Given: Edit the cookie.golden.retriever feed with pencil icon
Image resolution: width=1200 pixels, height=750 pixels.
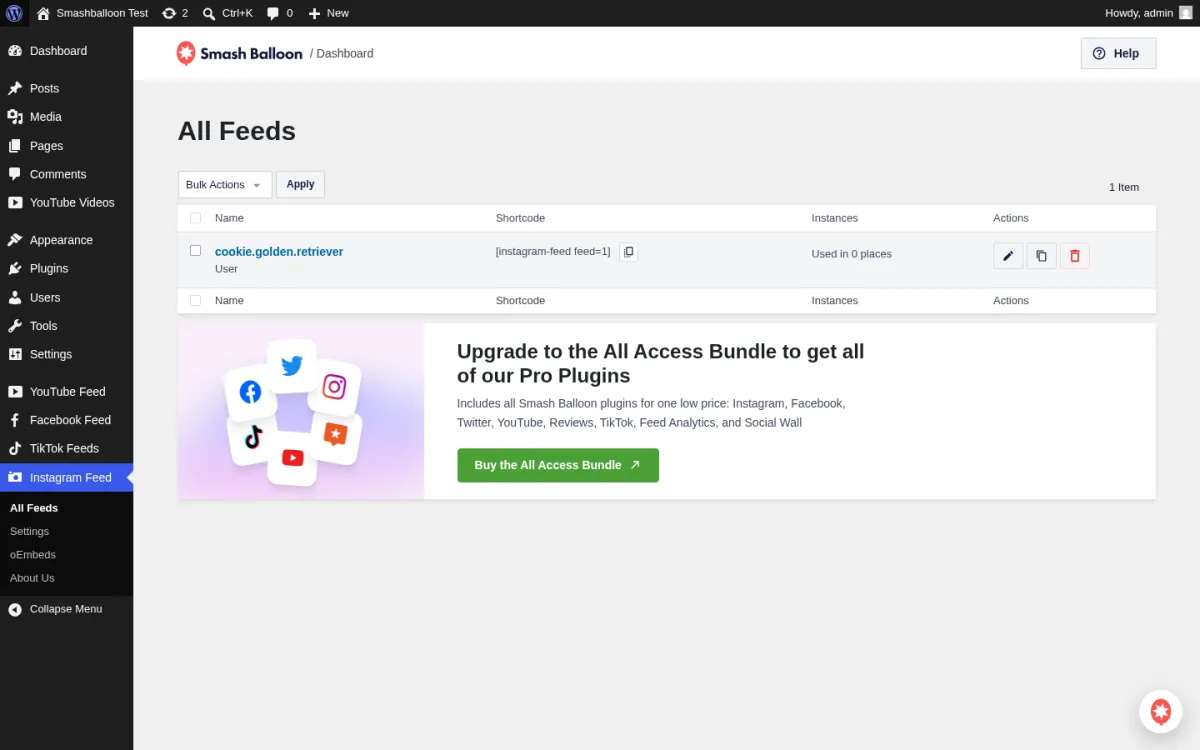Looking at the screenshot, I should click(1008, 256).
